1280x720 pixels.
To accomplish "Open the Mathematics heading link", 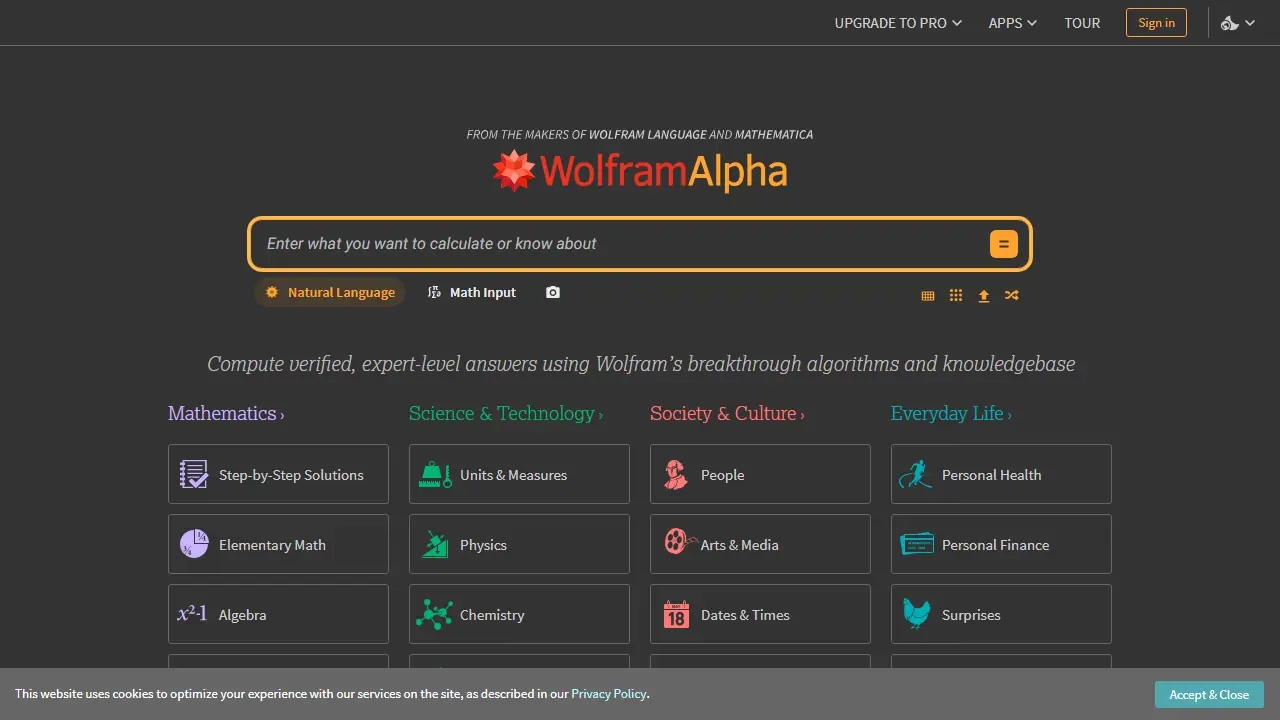I will (226, 413).
